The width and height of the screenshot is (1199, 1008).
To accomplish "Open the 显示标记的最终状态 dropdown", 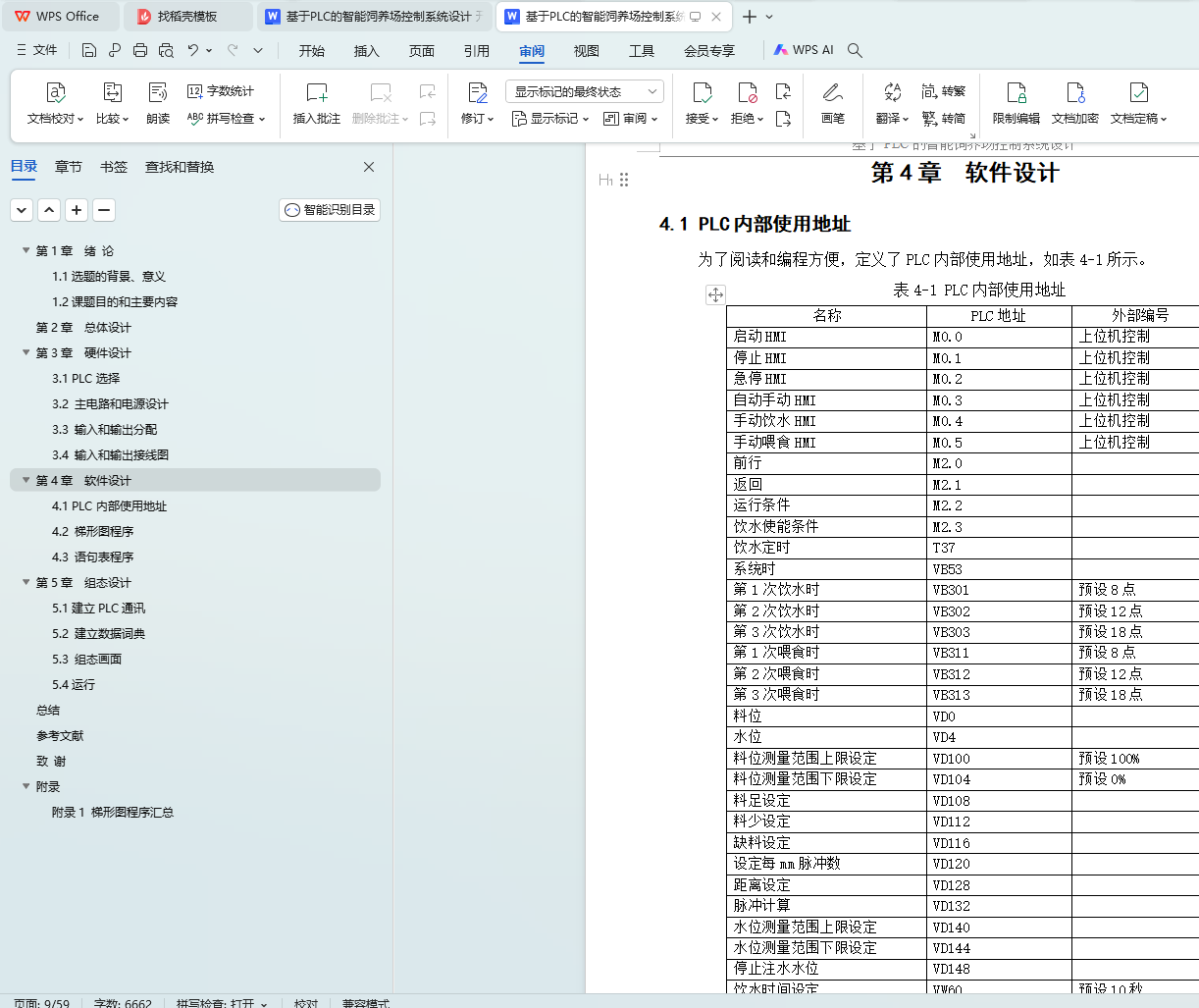I will (x=585, y=91).
